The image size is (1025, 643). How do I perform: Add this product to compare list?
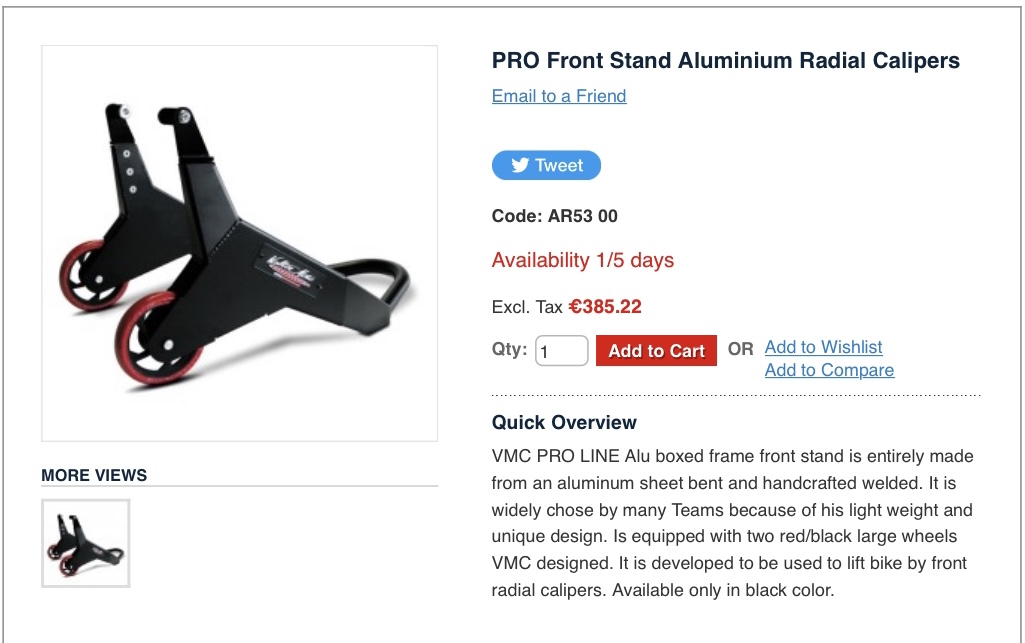830,370
